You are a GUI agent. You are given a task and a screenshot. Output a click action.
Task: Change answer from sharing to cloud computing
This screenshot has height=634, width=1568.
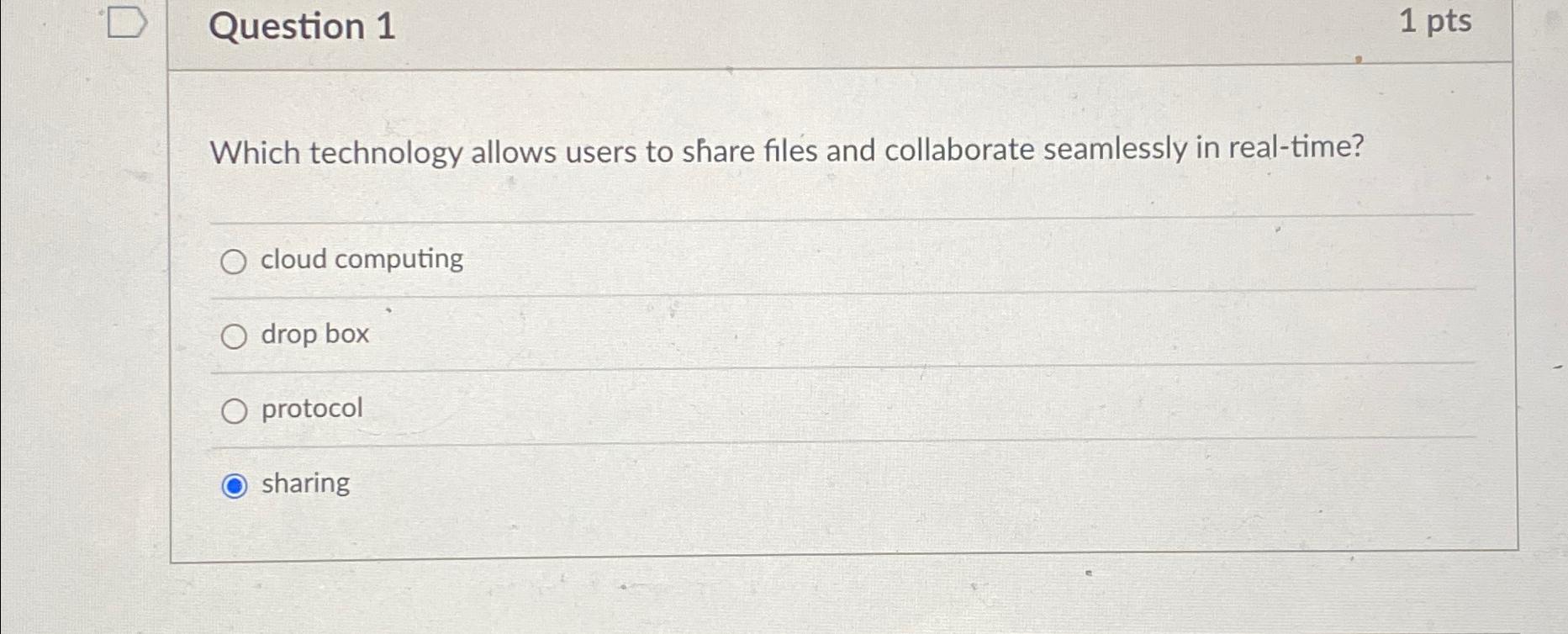point(234,261)
